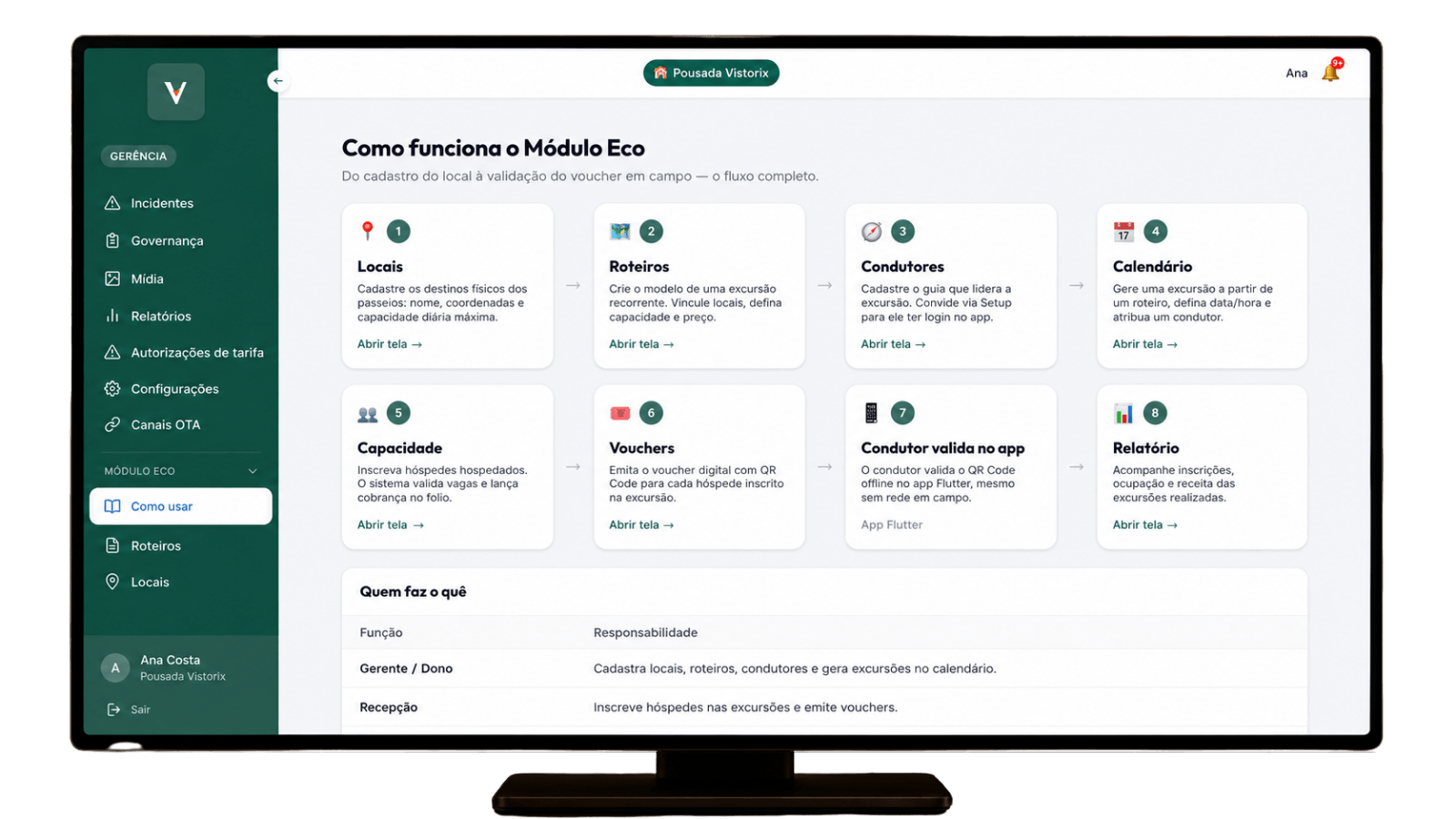This screenshot has height=819, width=1456.
Task: Click the MÓDULO ECO section label
Action: tap(139, 470)
